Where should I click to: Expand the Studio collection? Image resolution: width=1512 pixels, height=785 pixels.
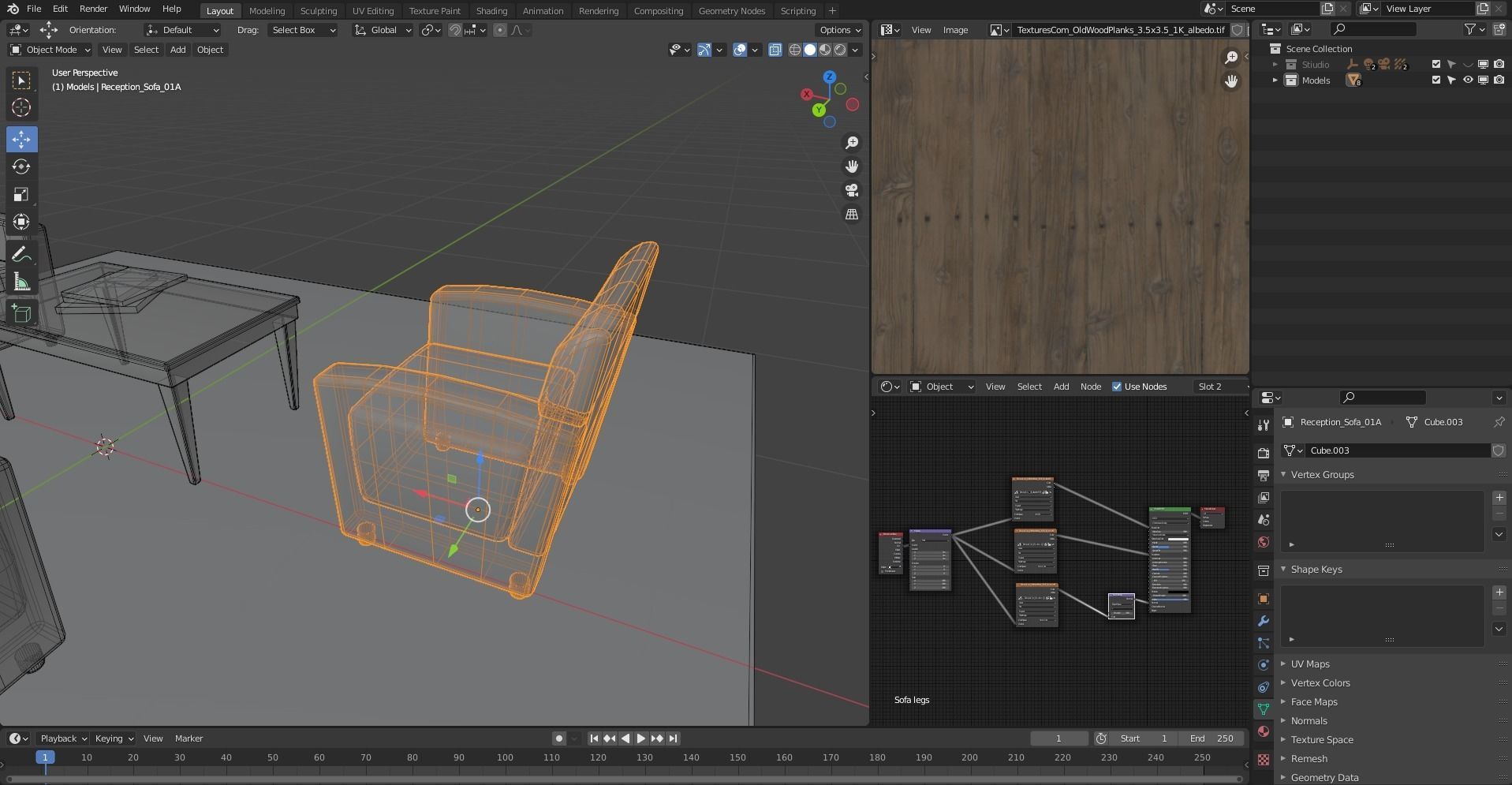pos(1275,65)
